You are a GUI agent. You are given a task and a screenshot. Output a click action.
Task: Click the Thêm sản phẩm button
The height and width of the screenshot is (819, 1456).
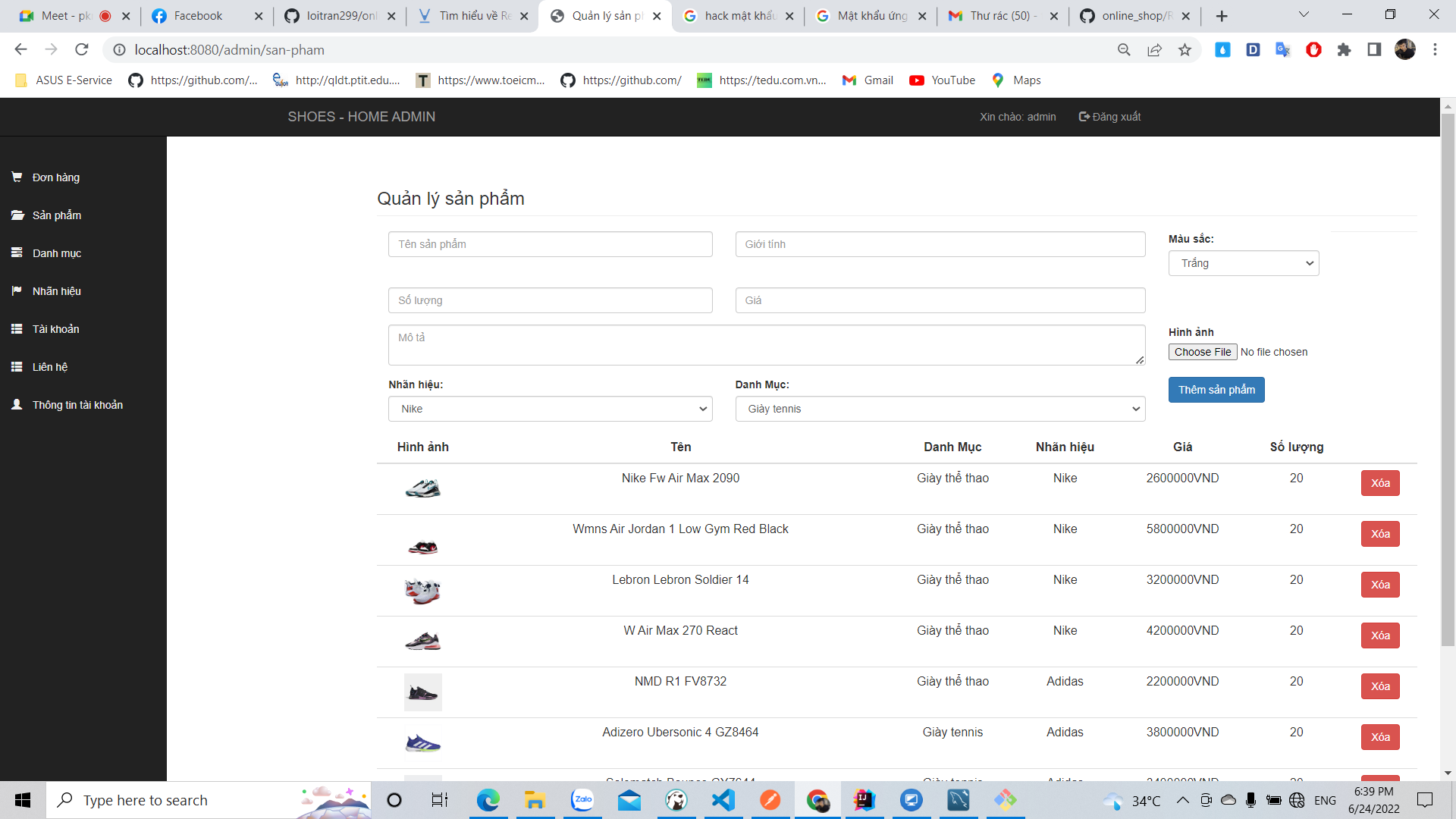coord(1216,390)
